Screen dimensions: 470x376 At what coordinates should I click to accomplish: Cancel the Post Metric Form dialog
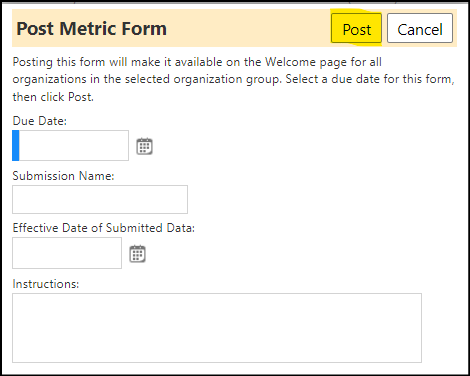tap(420, 28)
